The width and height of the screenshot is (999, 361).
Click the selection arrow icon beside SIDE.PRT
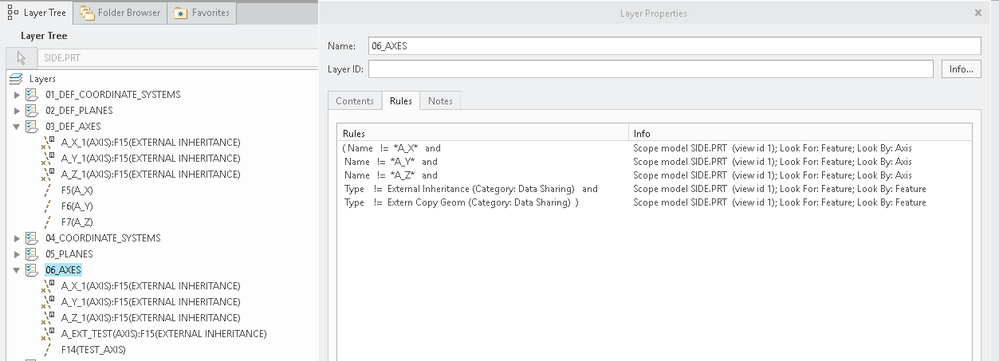[21, 58]
